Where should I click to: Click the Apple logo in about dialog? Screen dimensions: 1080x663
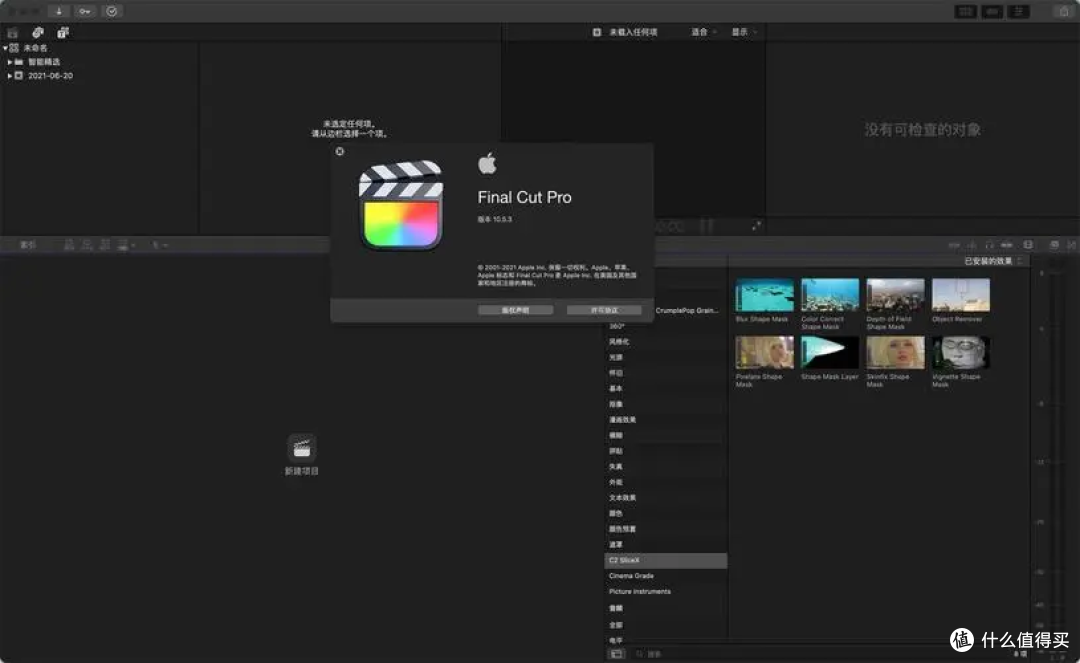[487, 163]
